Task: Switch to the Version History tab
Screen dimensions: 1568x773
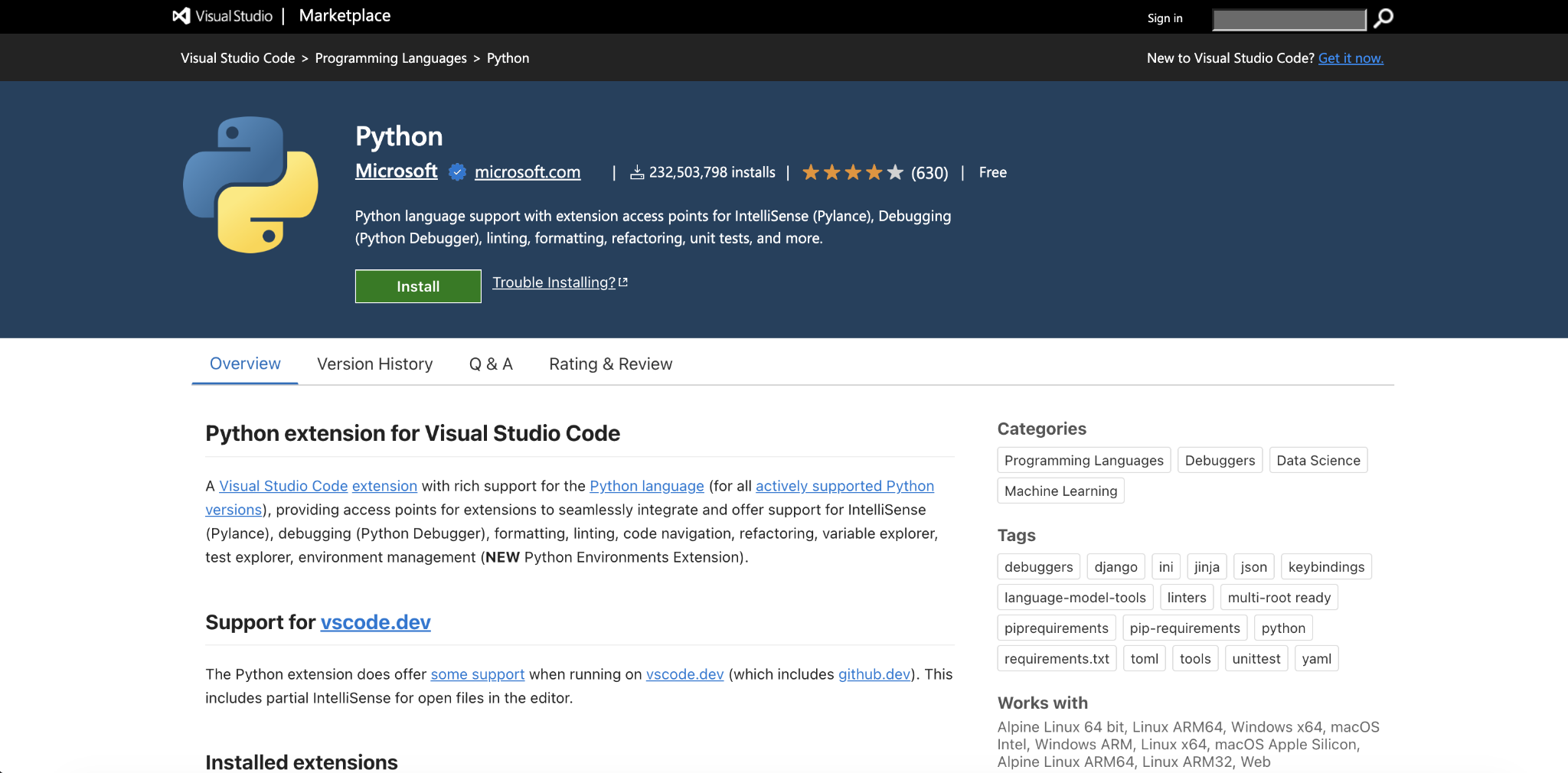Action: coord(375,364)
